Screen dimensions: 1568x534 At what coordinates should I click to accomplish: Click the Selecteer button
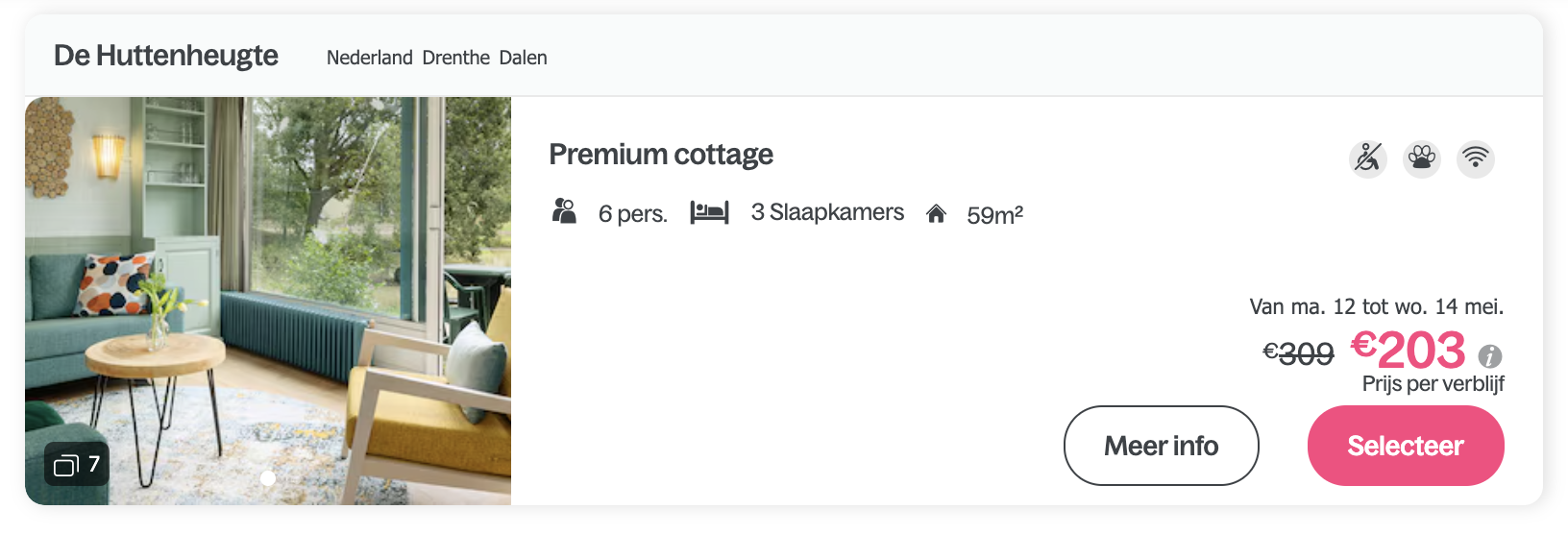point(1406,446)
